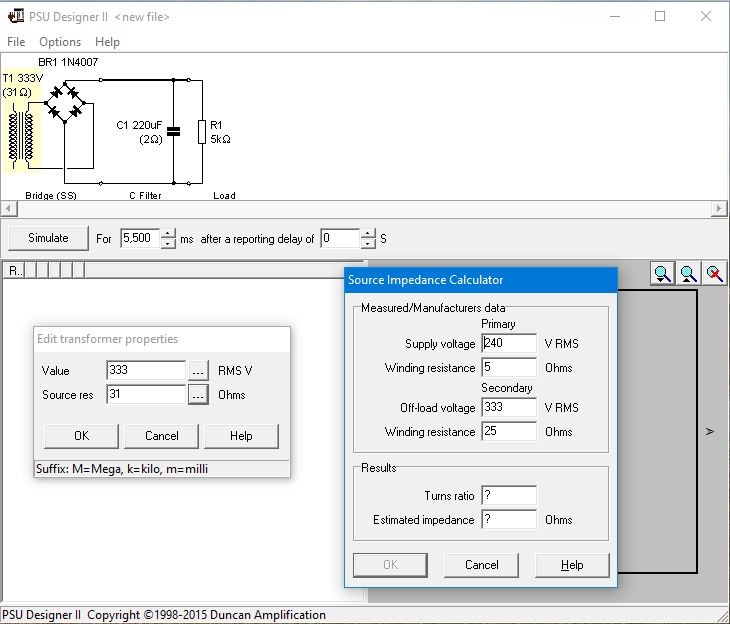Select the BR1 bridge rectifier diode symbol
The width and height of the screenshot is (730, 624).
65,102
